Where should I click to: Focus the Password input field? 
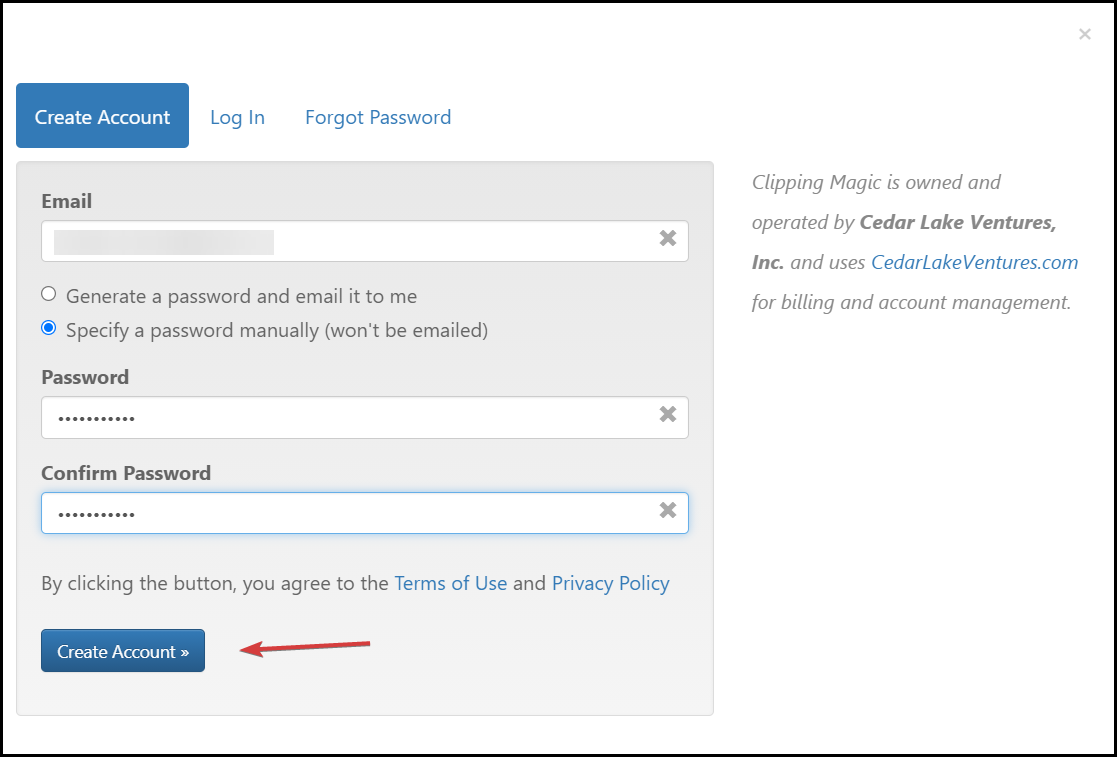click(x=350, y=417)
